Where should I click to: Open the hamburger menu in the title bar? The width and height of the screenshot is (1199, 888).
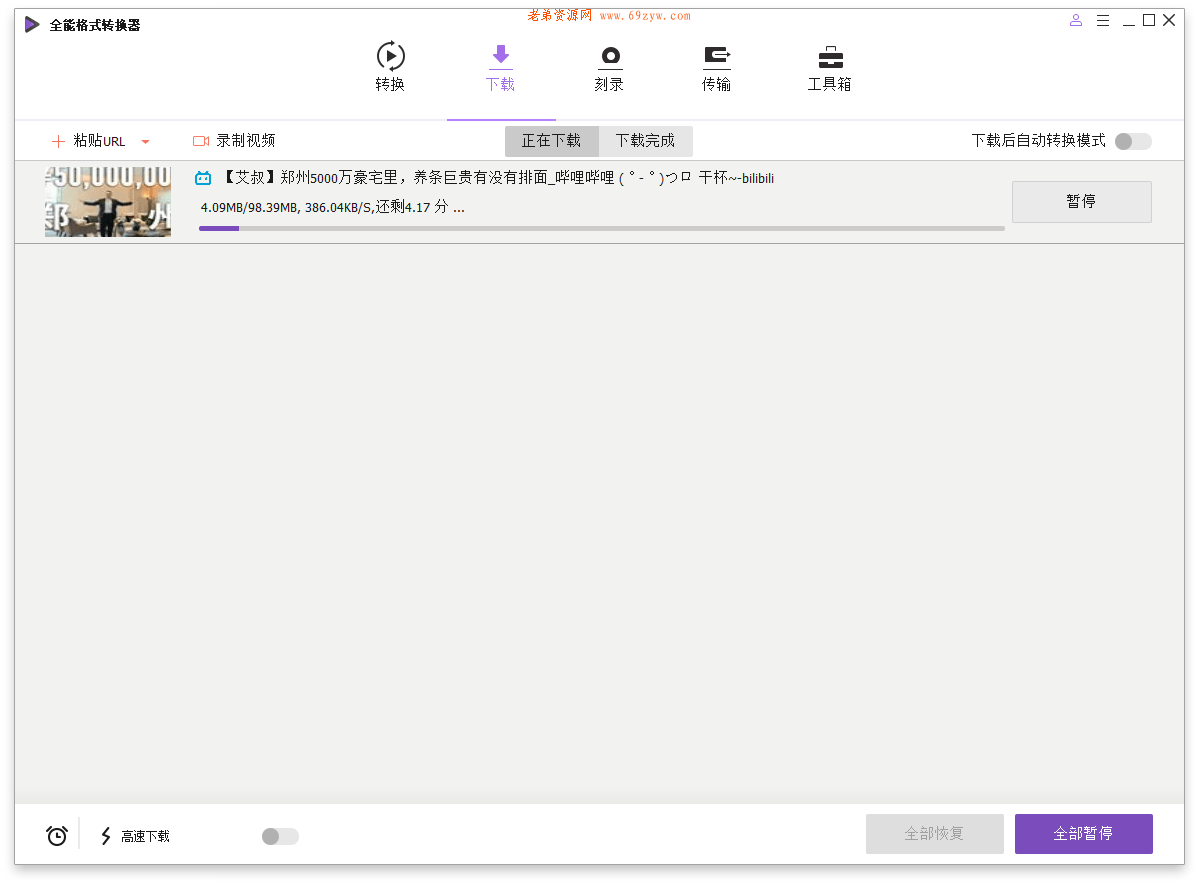click(x=1103, y=21)
